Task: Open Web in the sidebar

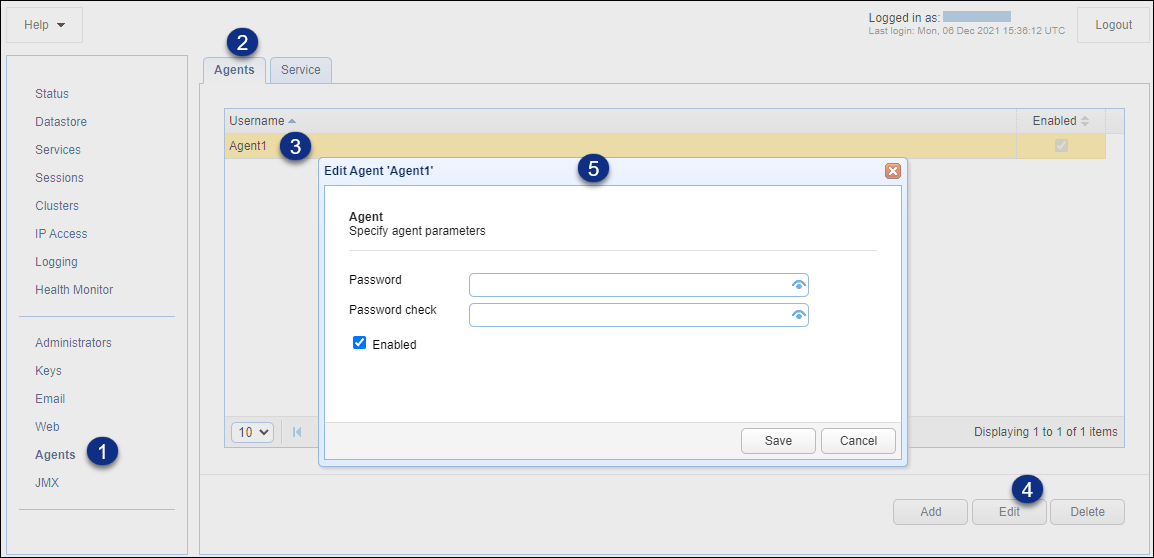Action: pyautogui.click(x=47, y=426)
